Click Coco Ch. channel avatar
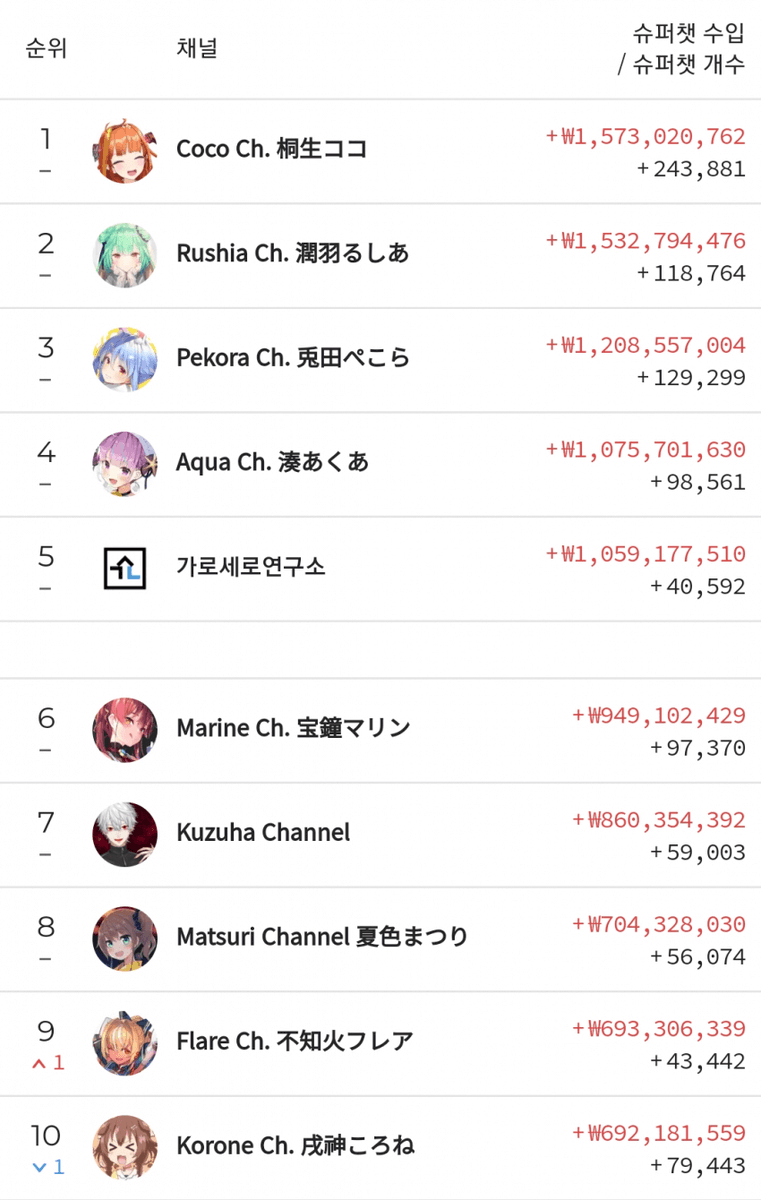Screen dimensions: 761x1200 125,151
